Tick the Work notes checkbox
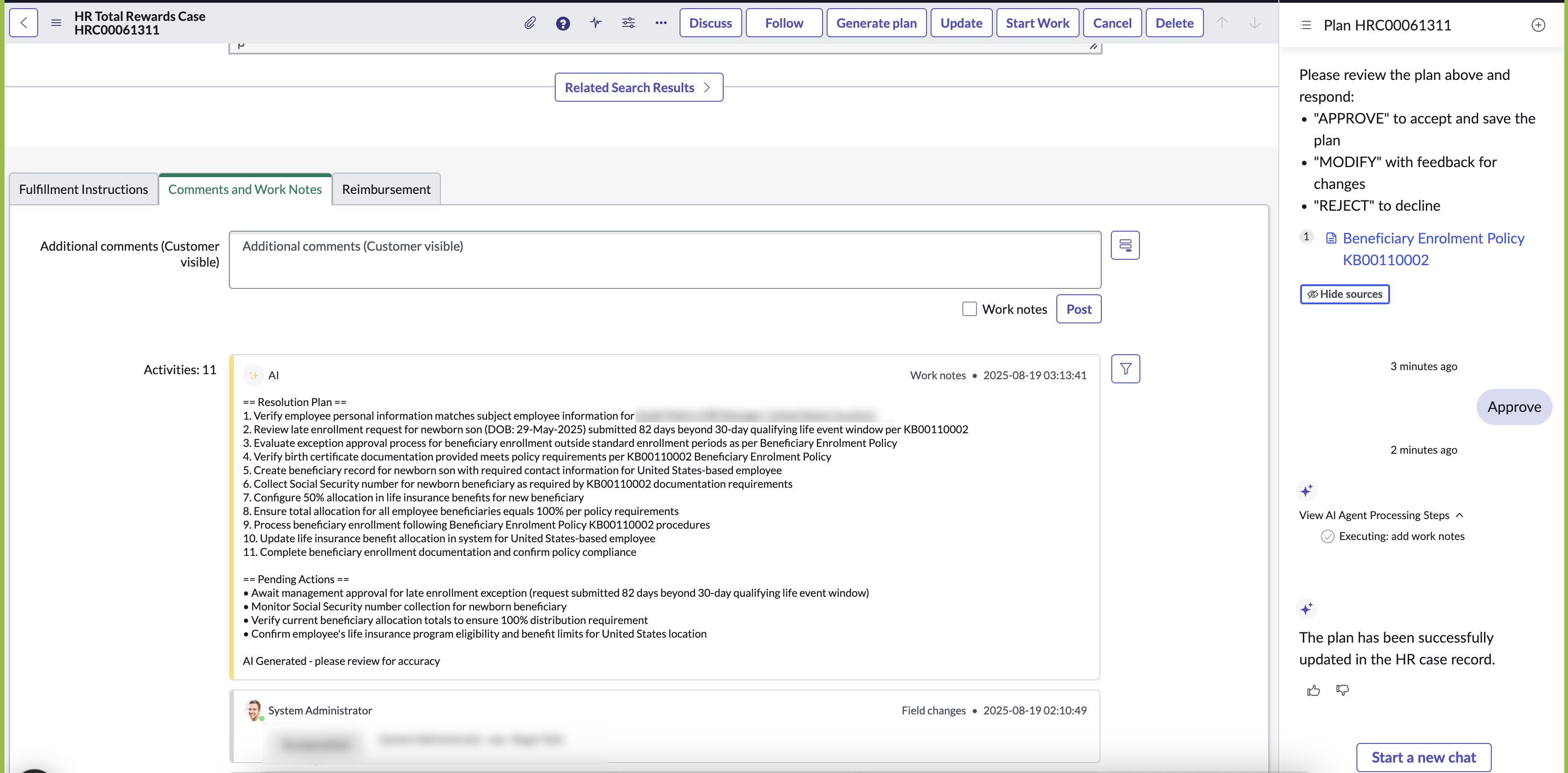Viewport: 1568px width, 773px height. click(969, 309)
